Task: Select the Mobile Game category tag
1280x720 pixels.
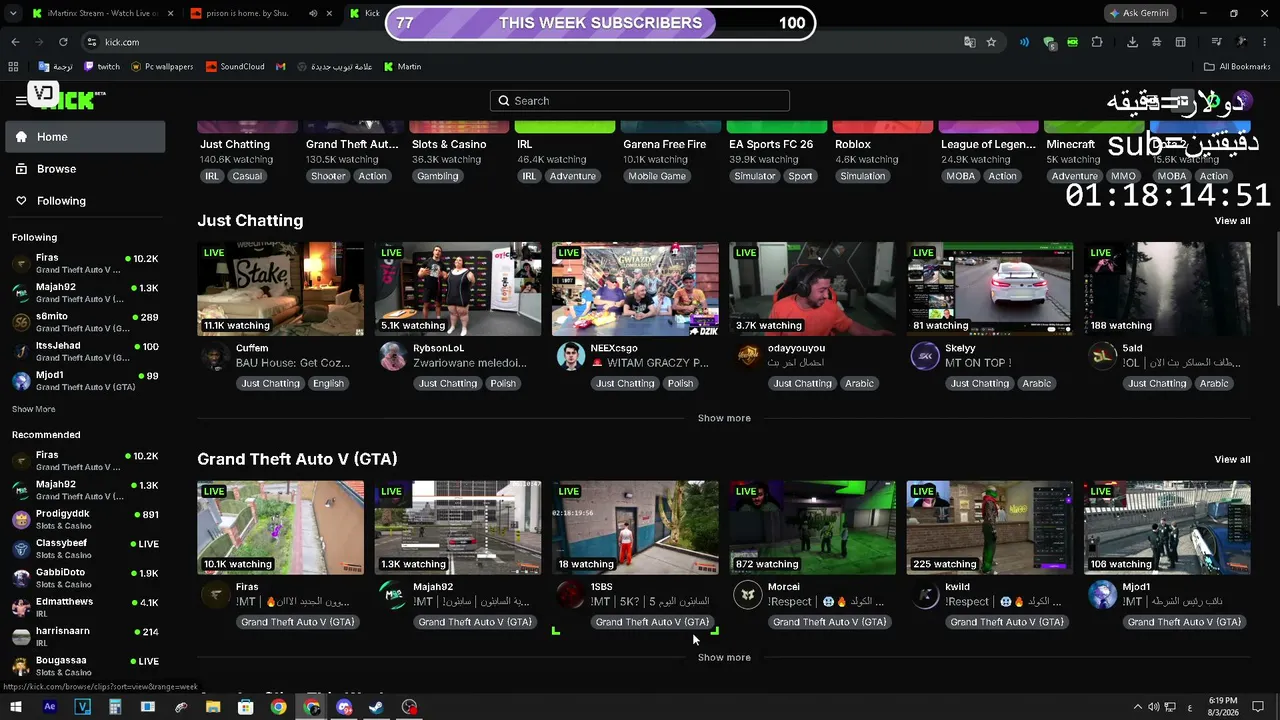Action: coord(657,176)
